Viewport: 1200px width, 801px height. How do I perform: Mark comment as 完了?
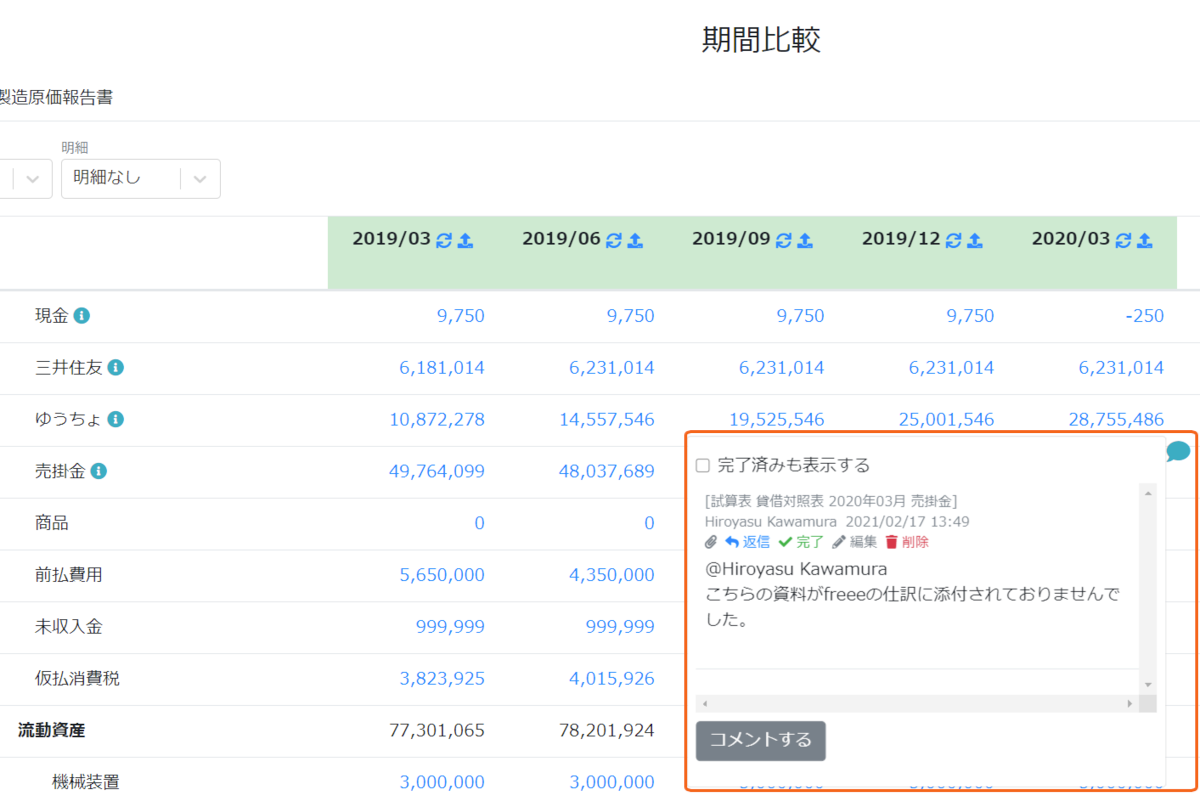click(x=801, y=542)
